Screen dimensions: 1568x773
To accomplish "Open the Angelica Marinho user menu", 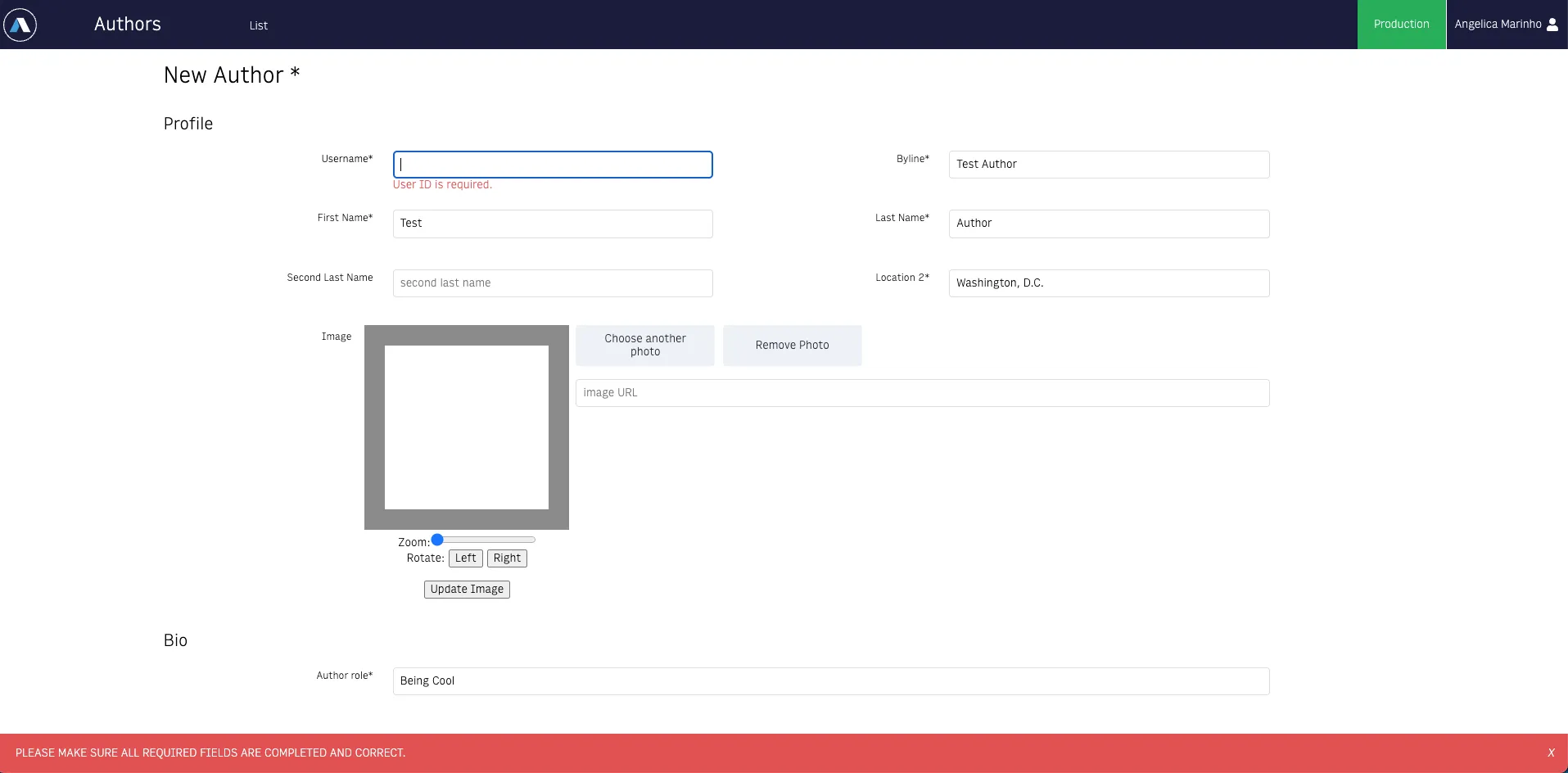I will 1507,25.
